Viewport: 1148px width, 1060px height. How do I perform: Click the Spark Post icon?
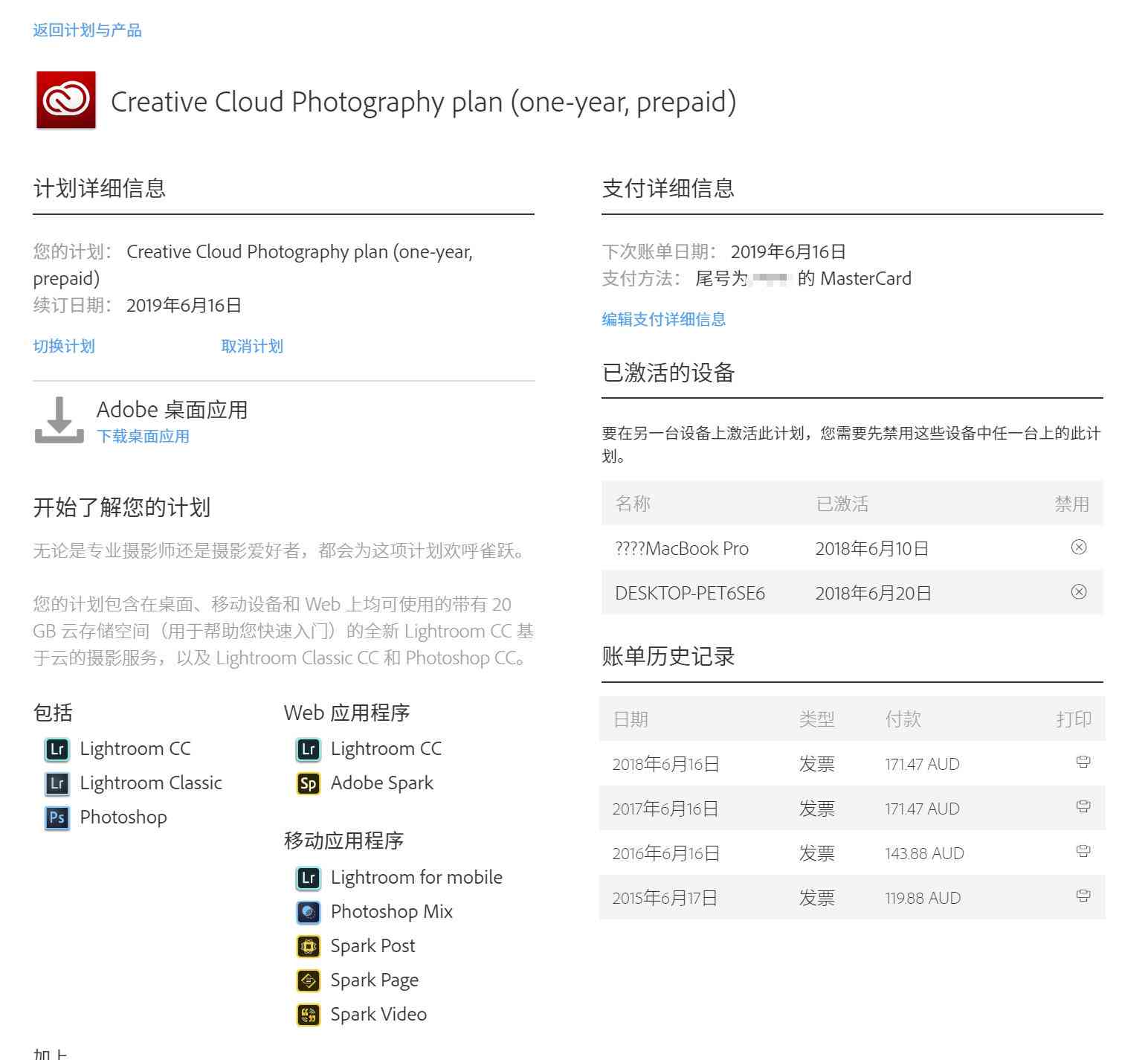(308, 946)
